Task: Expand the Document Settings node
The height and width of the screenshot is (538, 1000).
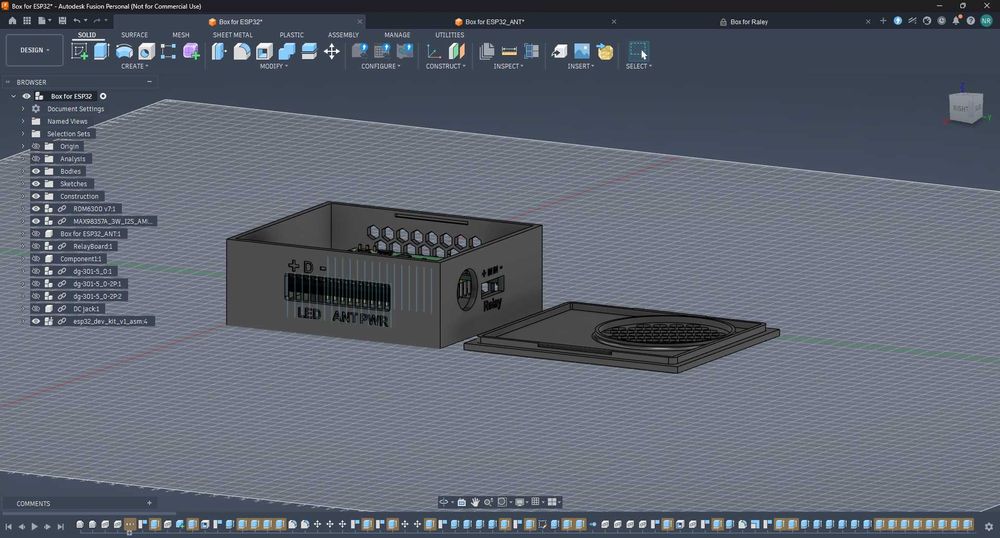Action: (23, 109)
